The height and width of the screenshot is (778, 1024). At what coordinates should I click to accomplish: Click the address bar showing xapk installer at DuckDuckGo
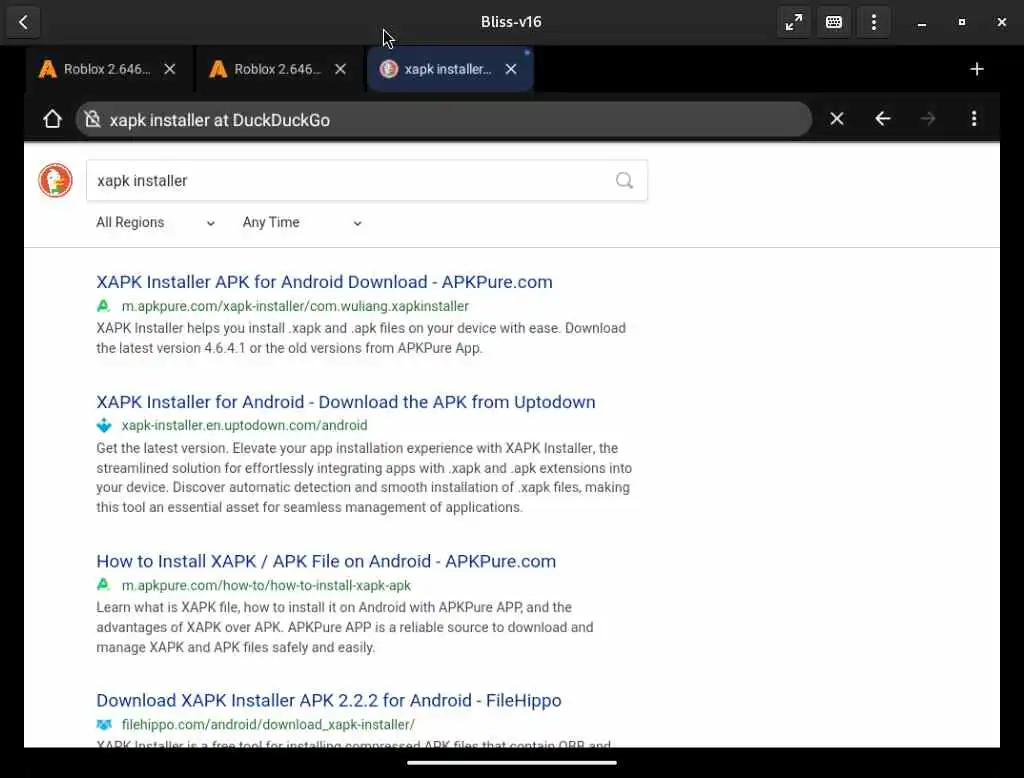coord(444,120)
